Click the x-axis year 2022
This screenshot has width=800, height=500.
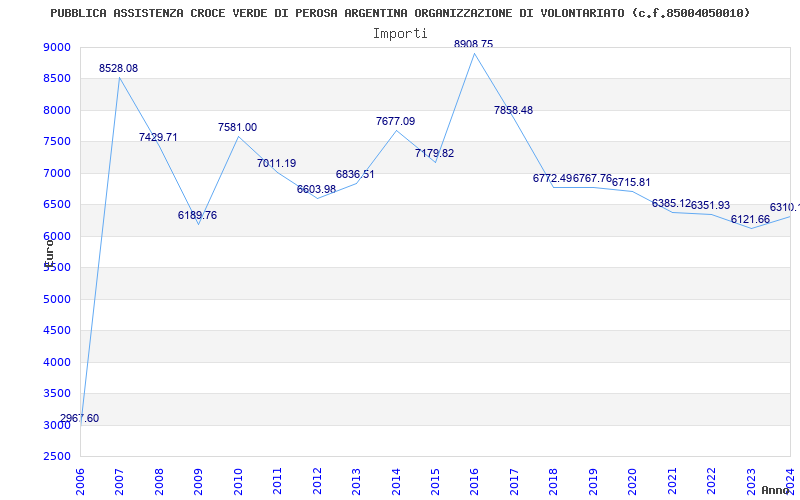(x=712, y=481)
